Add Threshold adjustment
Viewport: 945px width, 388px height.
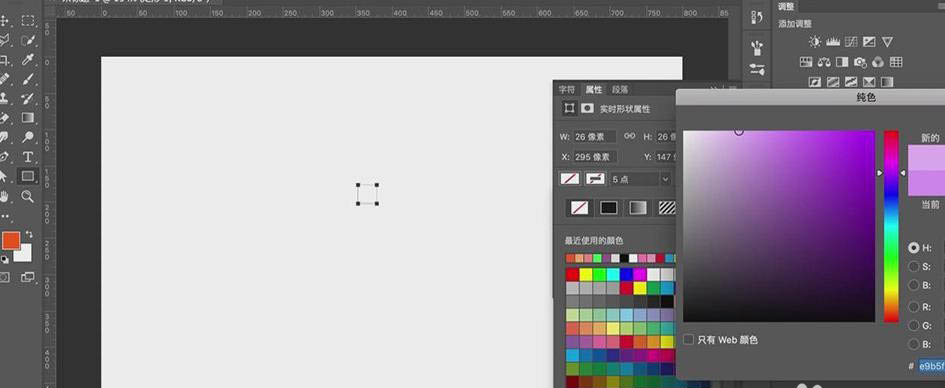tap(851, 81)
